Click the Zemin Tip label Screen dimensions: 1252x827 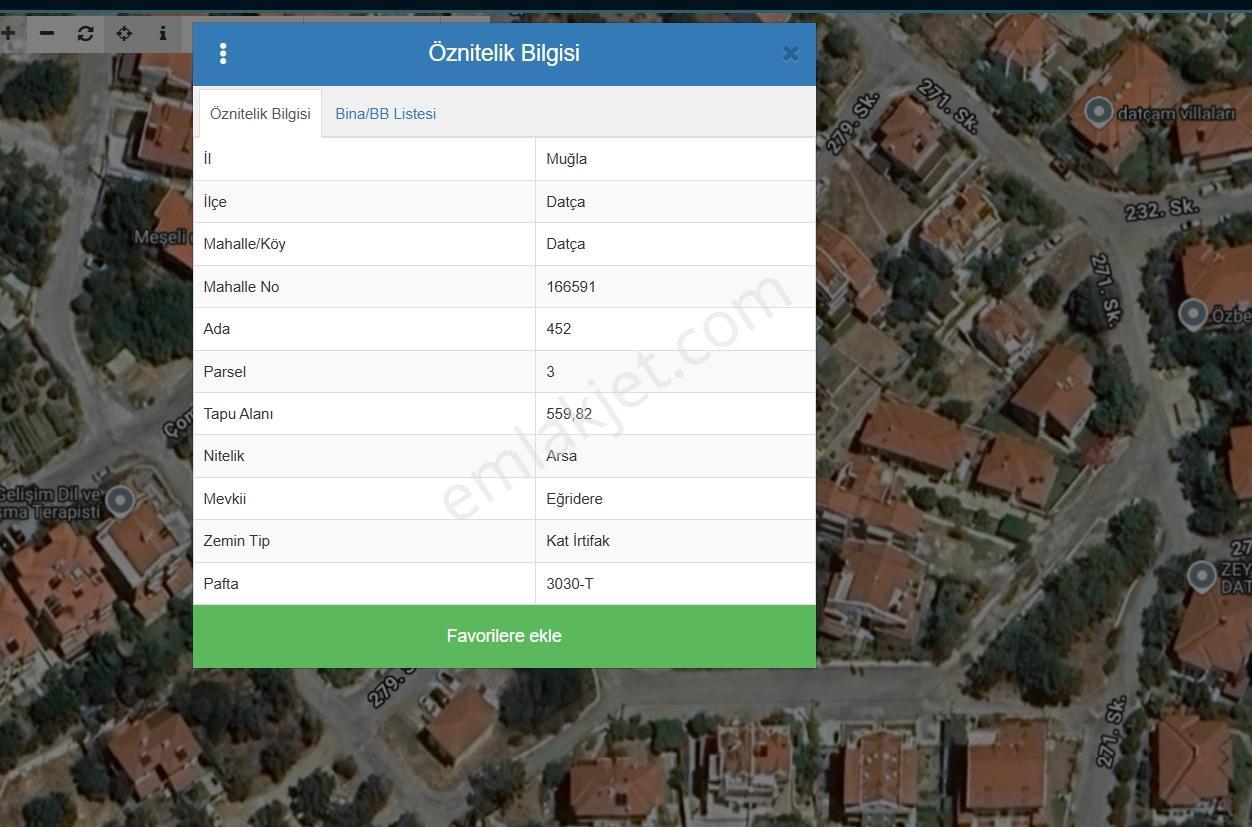tap(236, 541)
